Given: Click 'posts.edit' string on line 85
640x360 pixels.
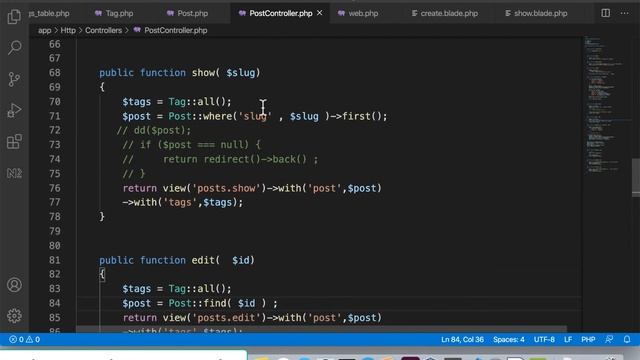Looking at the screenshot, I should (226, 318).
